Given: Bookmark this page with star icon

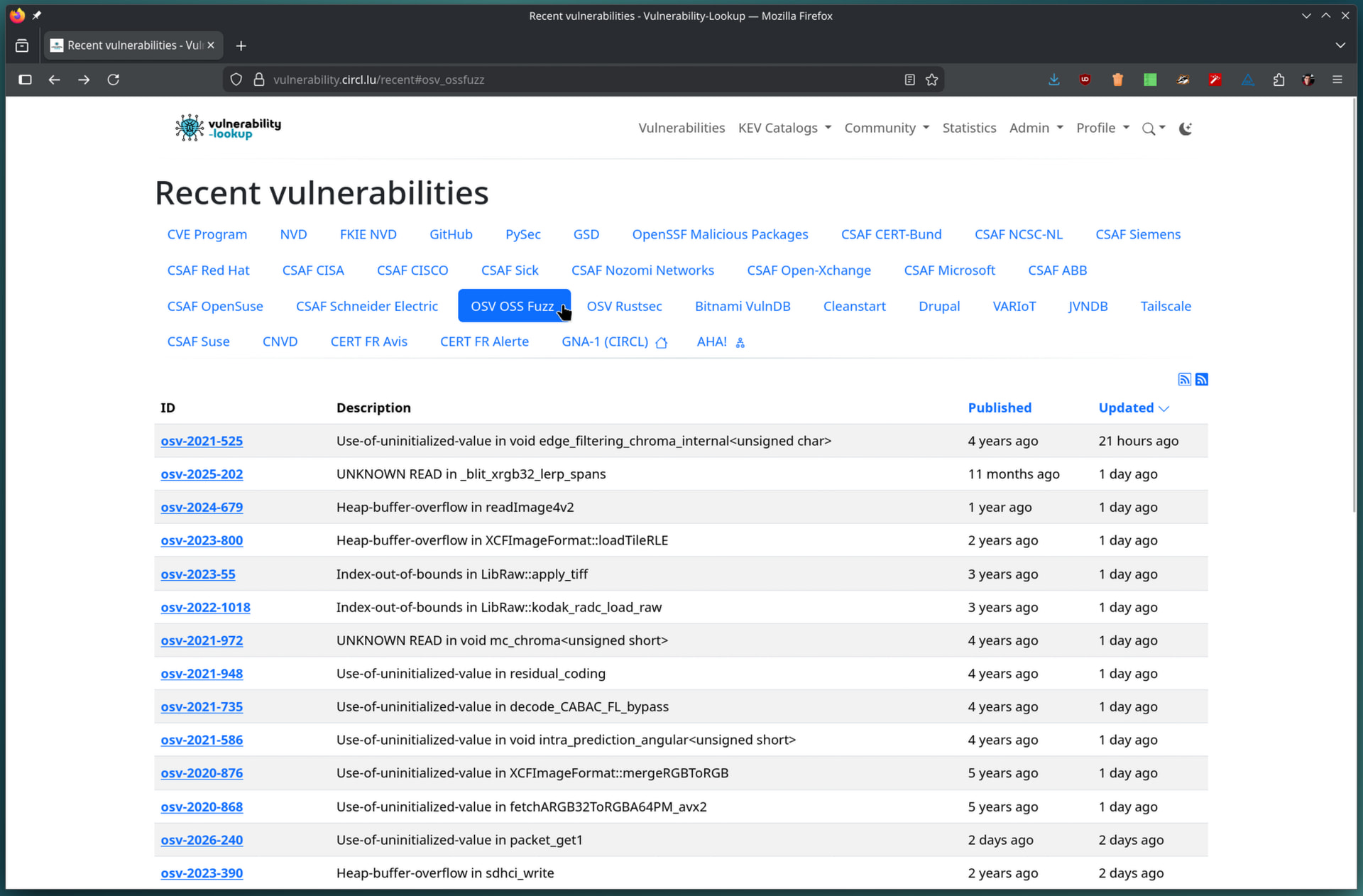Looking at the screenshot, I should [x=931, y=80].
